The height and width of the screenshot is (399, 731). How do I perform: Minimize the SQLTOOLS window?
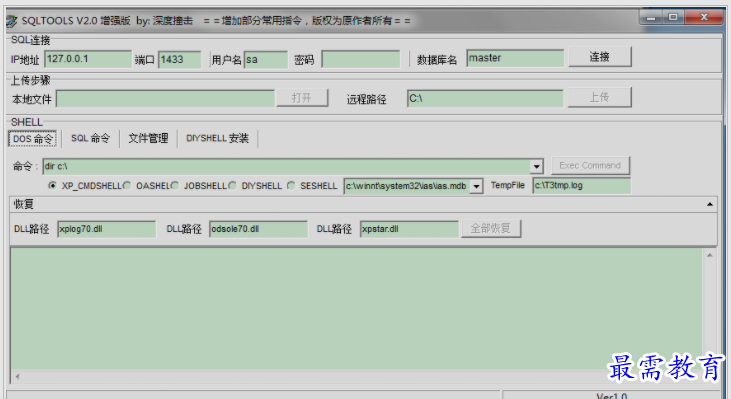(651, 18)
